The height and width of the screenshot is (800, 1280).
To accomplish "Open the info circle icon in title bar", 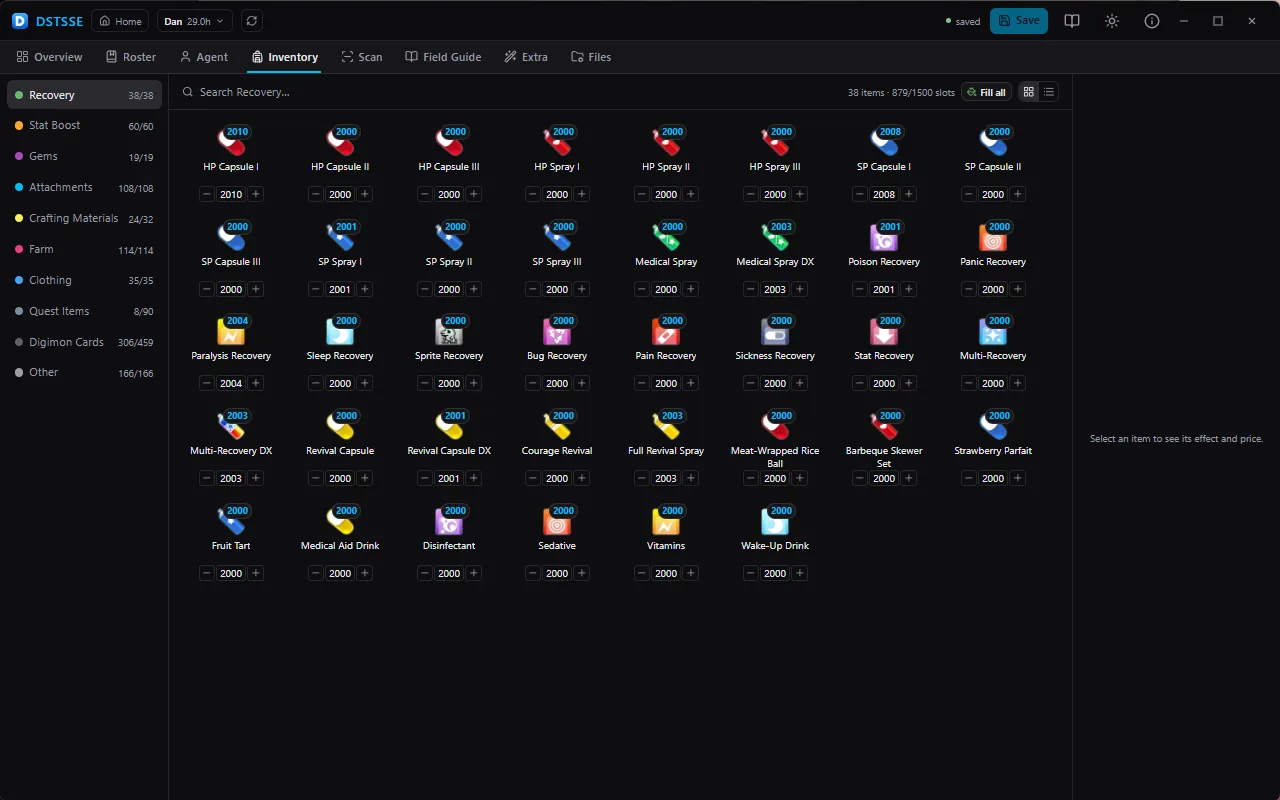I will [x=1152, y=21].
